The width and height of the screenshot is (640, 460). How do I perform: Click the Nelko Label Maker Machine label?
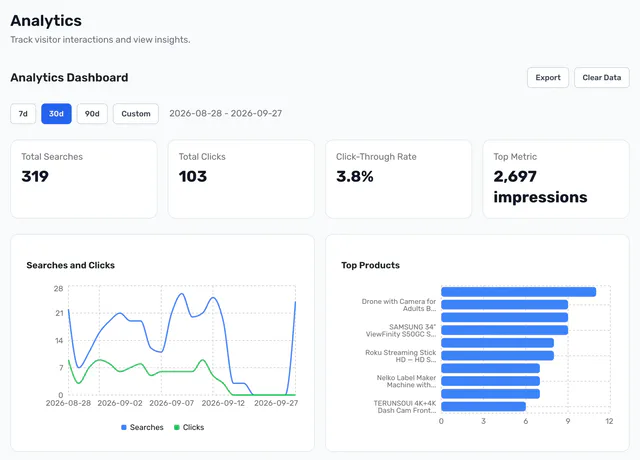[406, 381]
